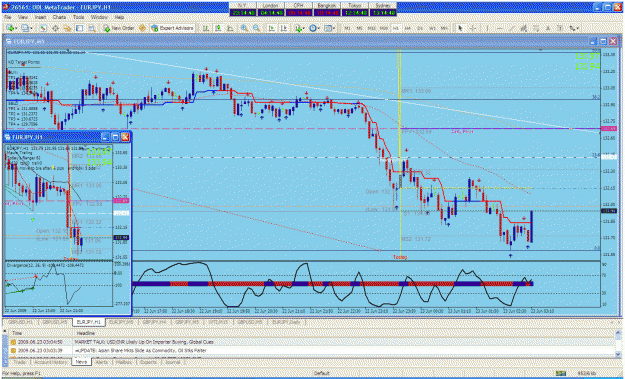Select the W1 timeframe
Screen dimensions: 625x379
pos(432,28)
